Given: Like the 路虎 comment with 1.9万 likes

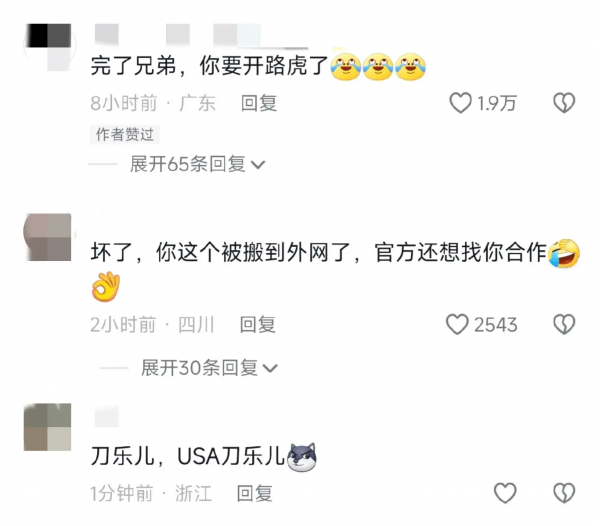Looking at the screenshot, I should (460, 103).
